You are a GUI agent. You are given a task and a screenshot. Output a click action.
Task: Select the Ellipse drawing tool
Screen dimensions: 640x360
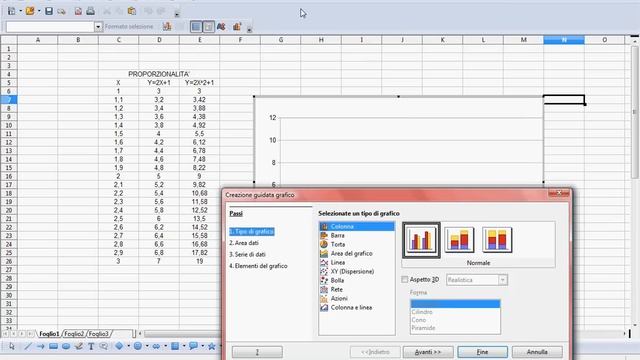pos(66,347)
